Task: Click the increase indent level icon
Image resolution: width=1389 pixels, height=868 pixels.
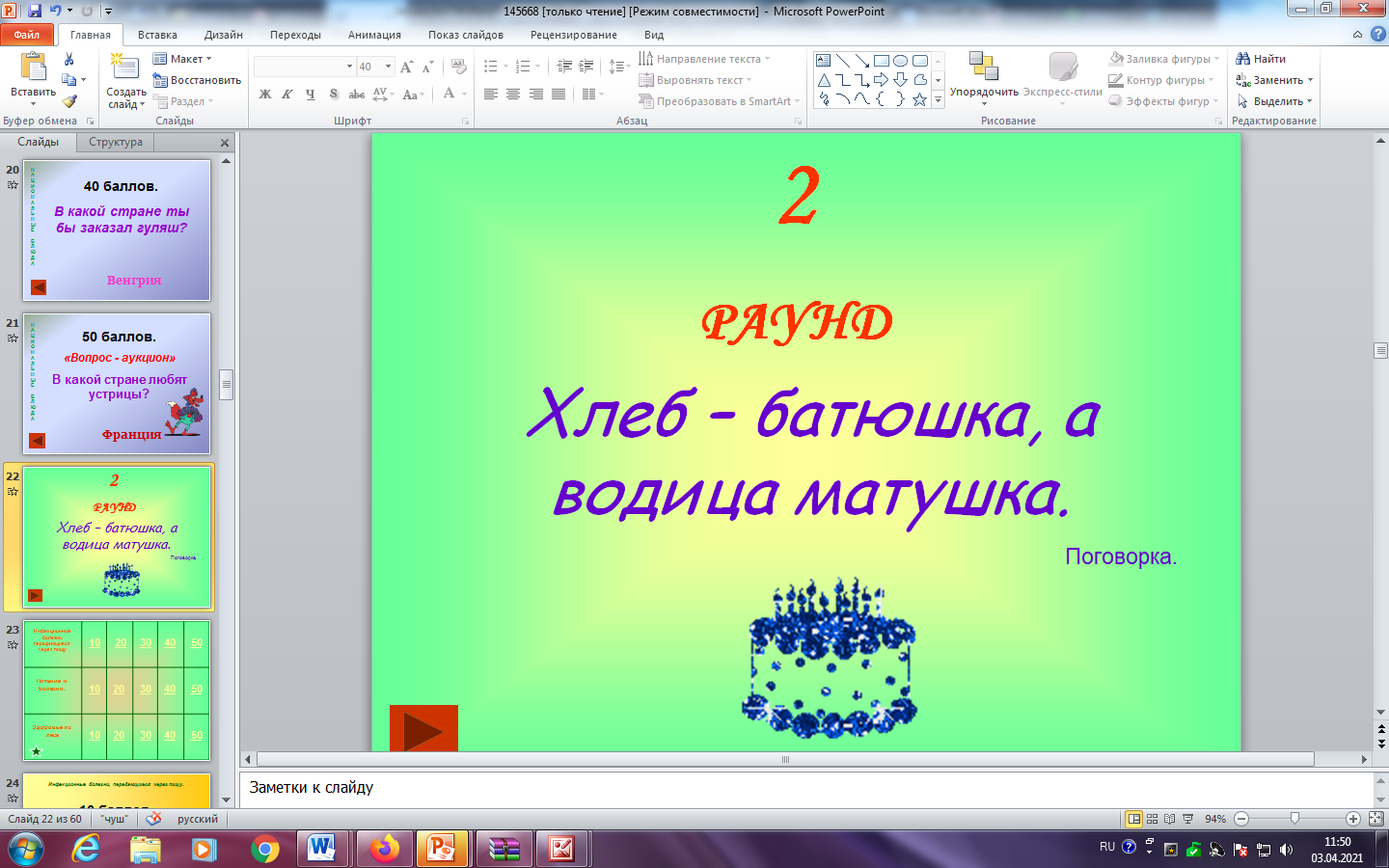Action: 586,67
